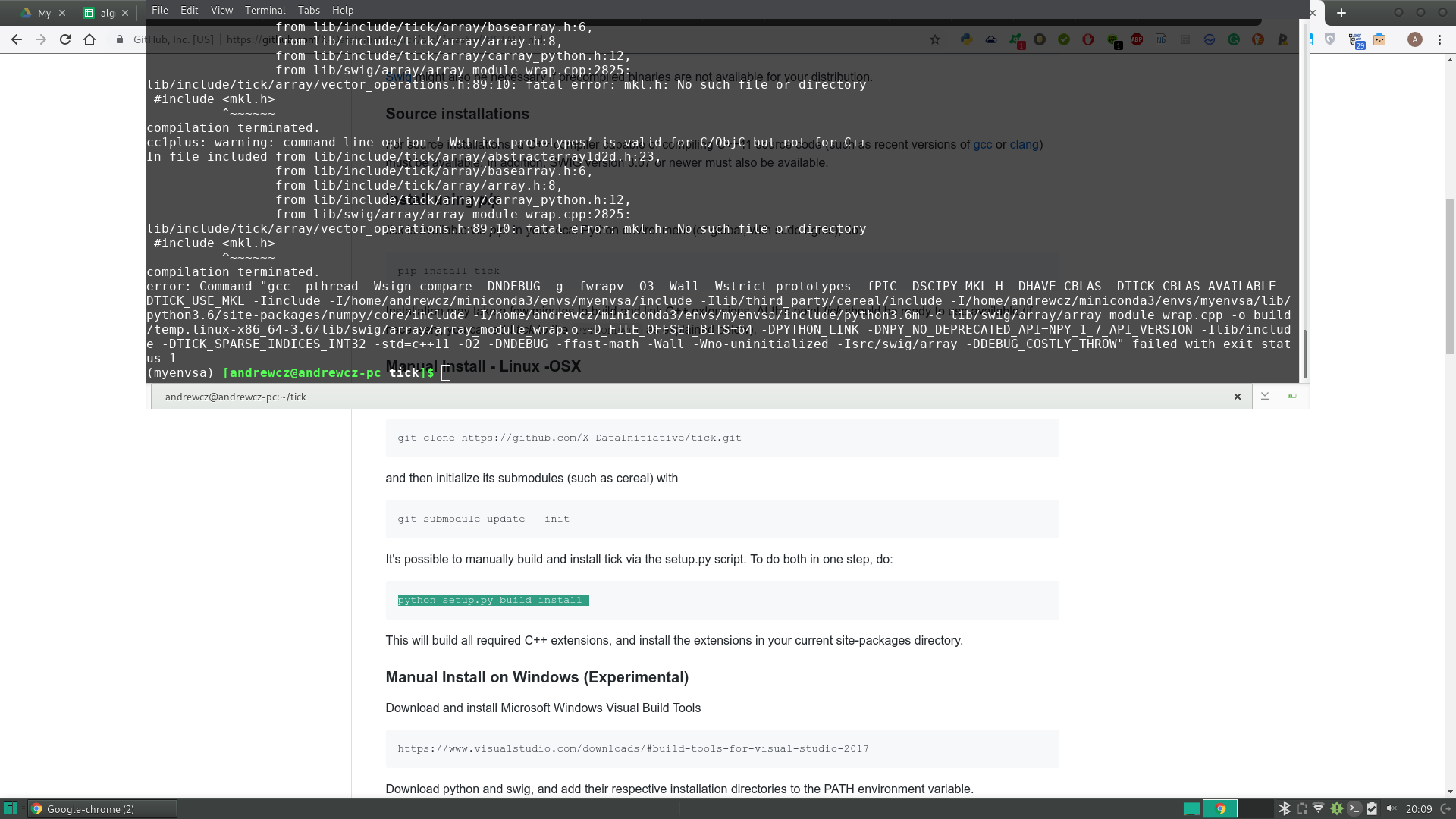Click the Wi-Fi icon in system tray
1456x819 pixels.
1319,808
